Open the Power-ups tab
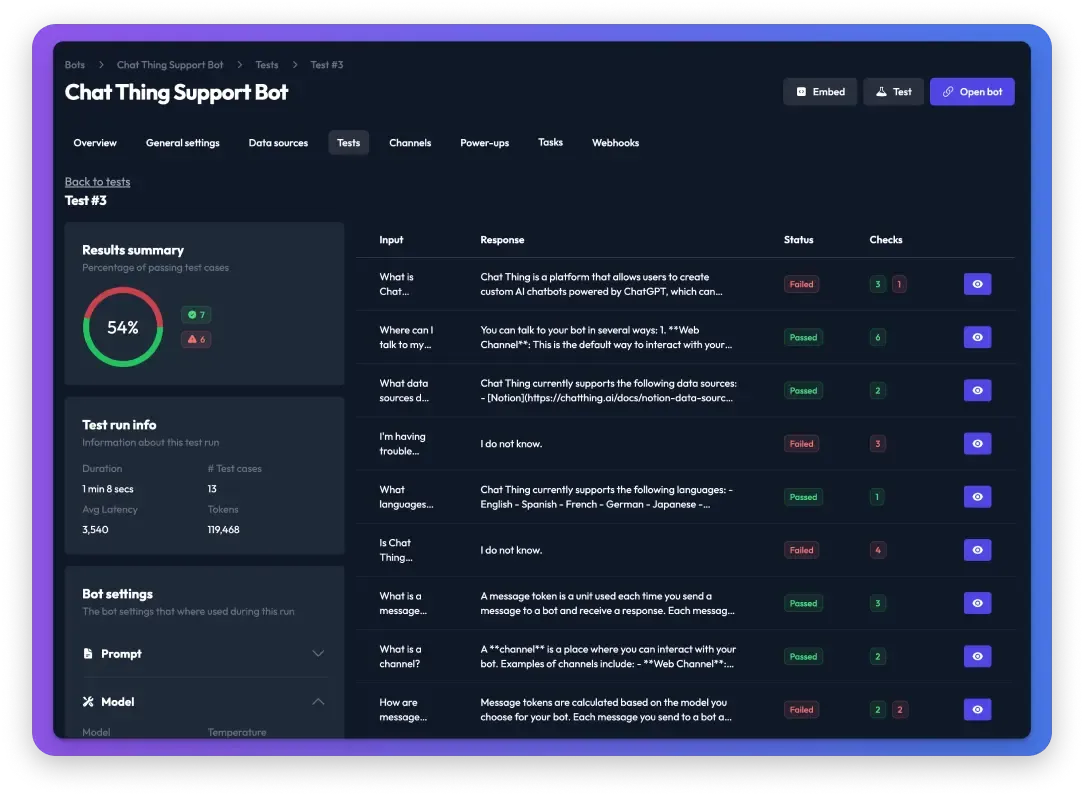Viewport: 1084px width, 796px height. (x=485, y=143)
